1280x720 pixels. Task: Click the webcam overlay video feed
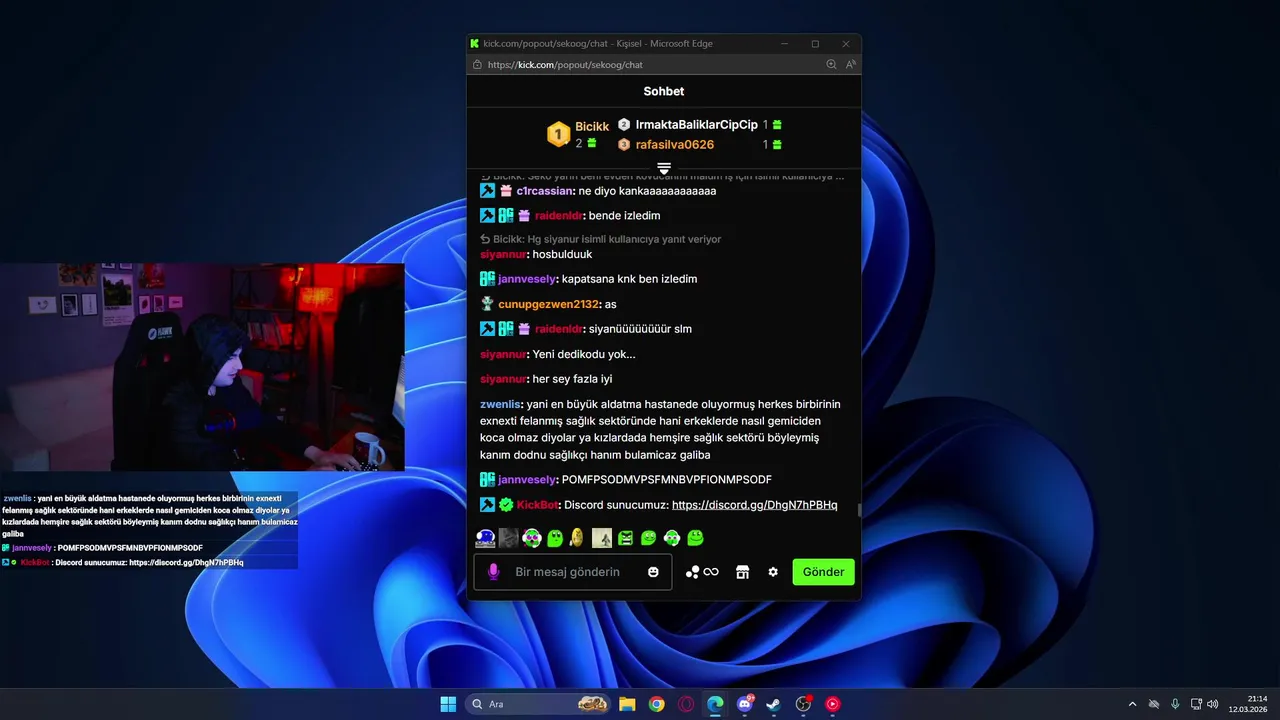click(x=202, y=367)
